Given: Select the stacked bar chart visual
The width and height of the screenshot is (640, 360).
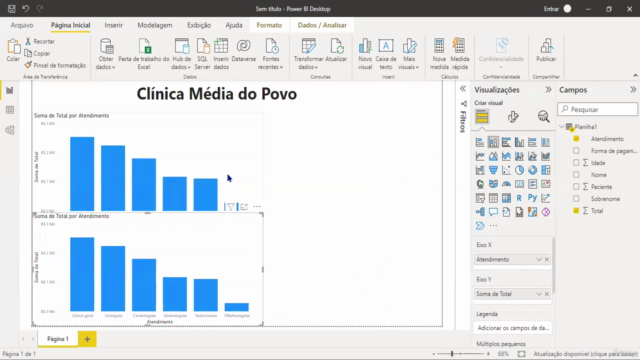Looking at the screenshot, I should 480,142.
